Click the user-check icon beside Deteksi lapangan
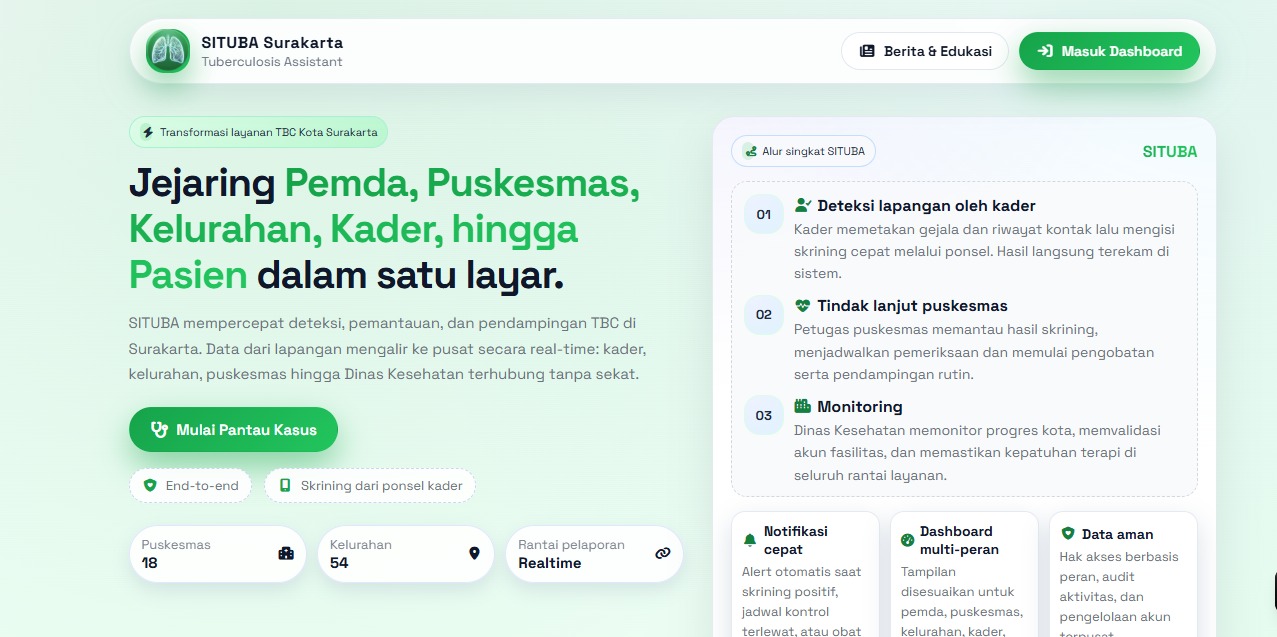This screenshot has height=637, width=1277. pyautogui.click(x=802, y=205)
